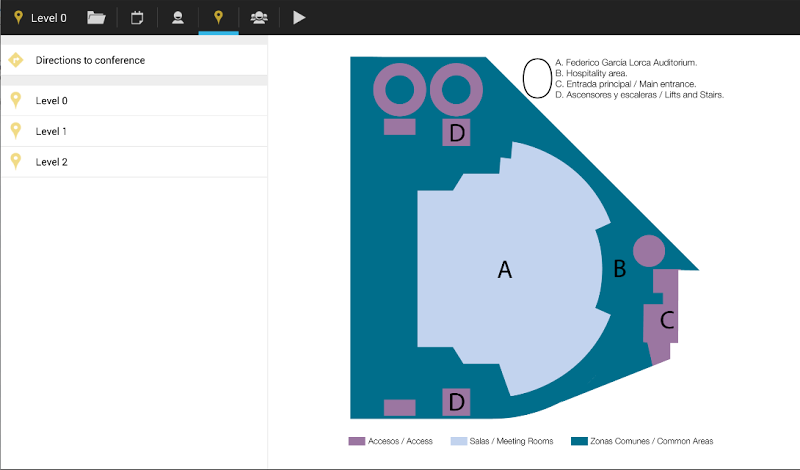Select the highlighted map pin tab icon
The image size is (800, 470).
pos(218,17)
